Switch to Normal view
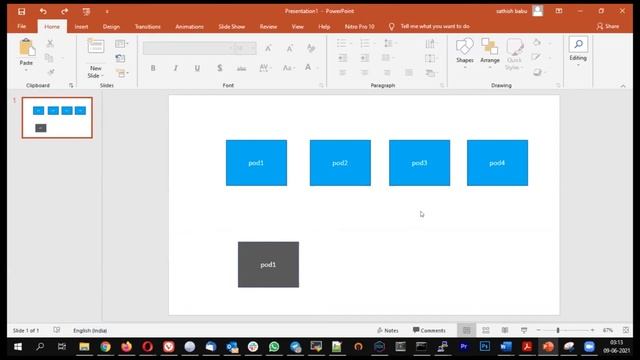The width and height of the screenshot is (640, 360). click(467, 330)
